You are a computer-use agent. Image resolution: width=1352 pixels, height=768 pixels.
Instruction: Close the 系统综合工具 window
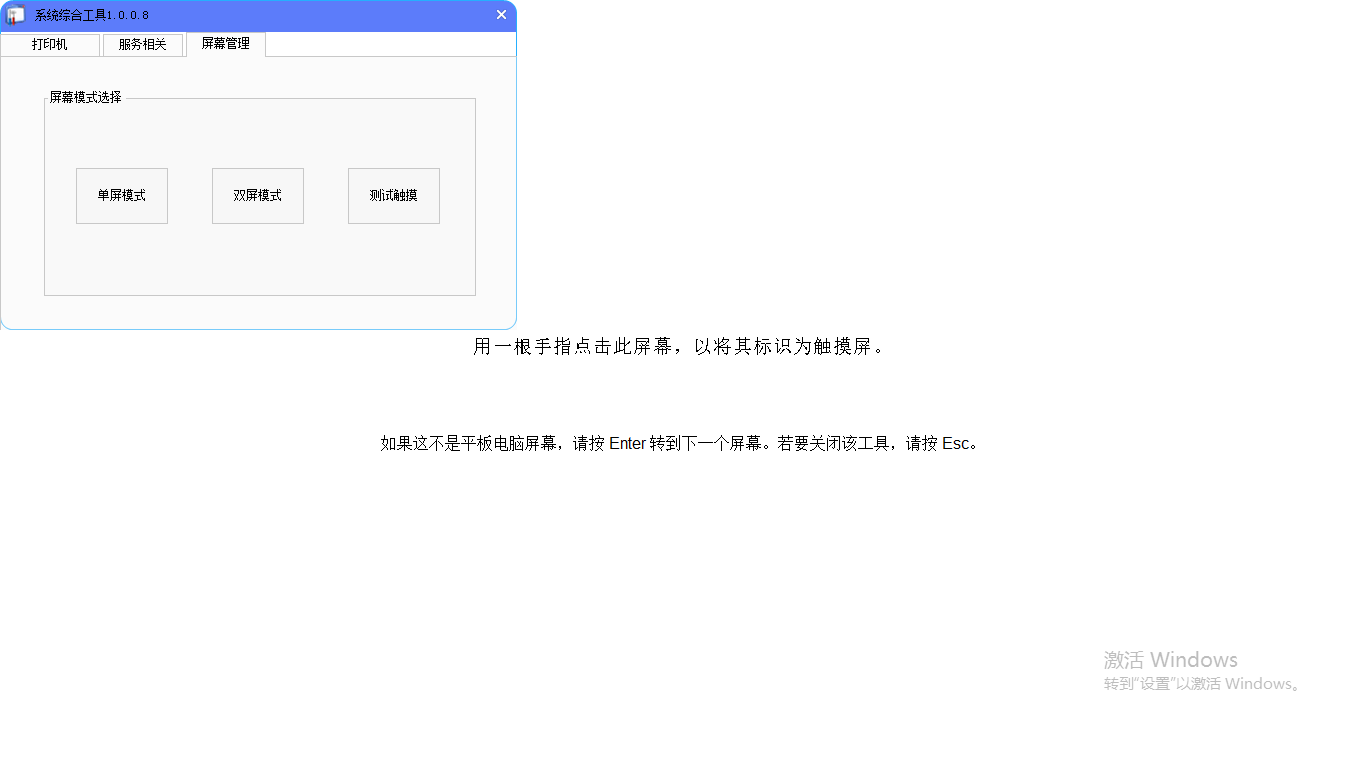(x=502, y=15)
